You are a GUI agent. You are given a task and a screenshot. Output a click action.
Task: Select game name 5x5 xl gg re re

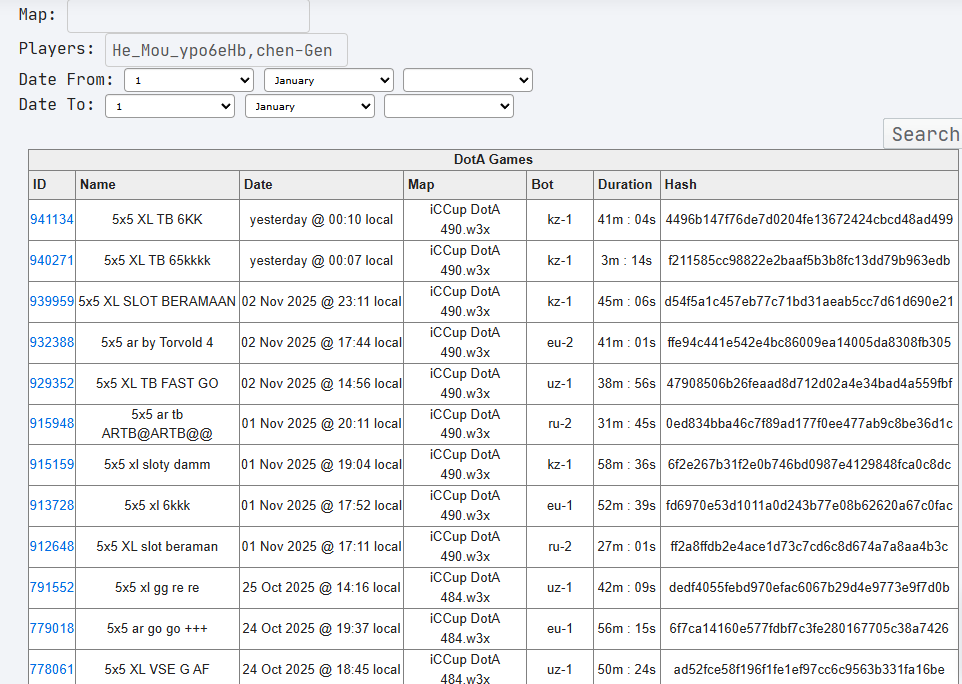[x=157, y=588]
